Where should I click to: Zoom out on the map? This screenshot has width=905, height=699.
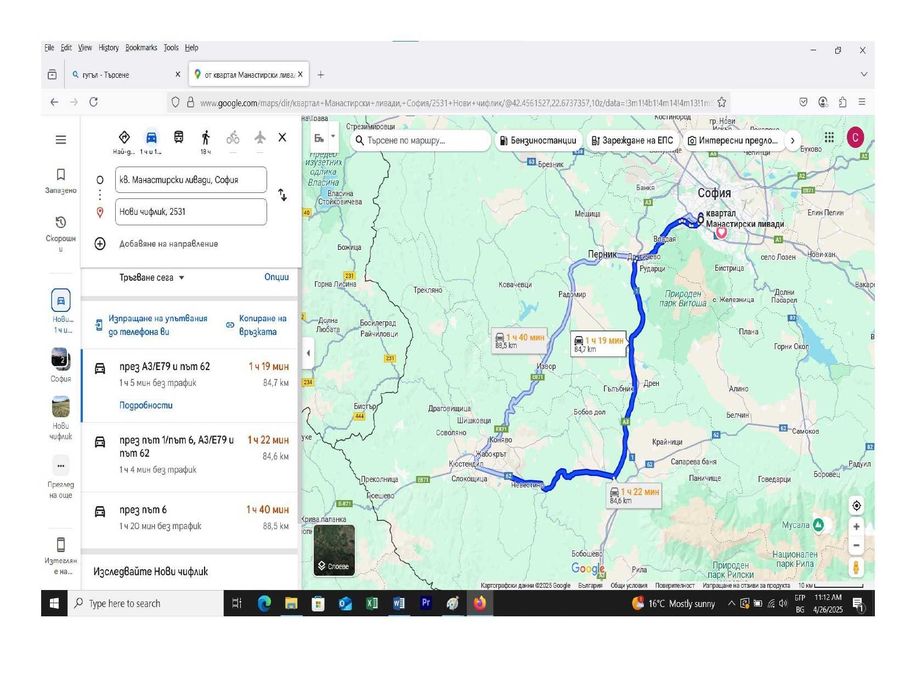point(857,545)
